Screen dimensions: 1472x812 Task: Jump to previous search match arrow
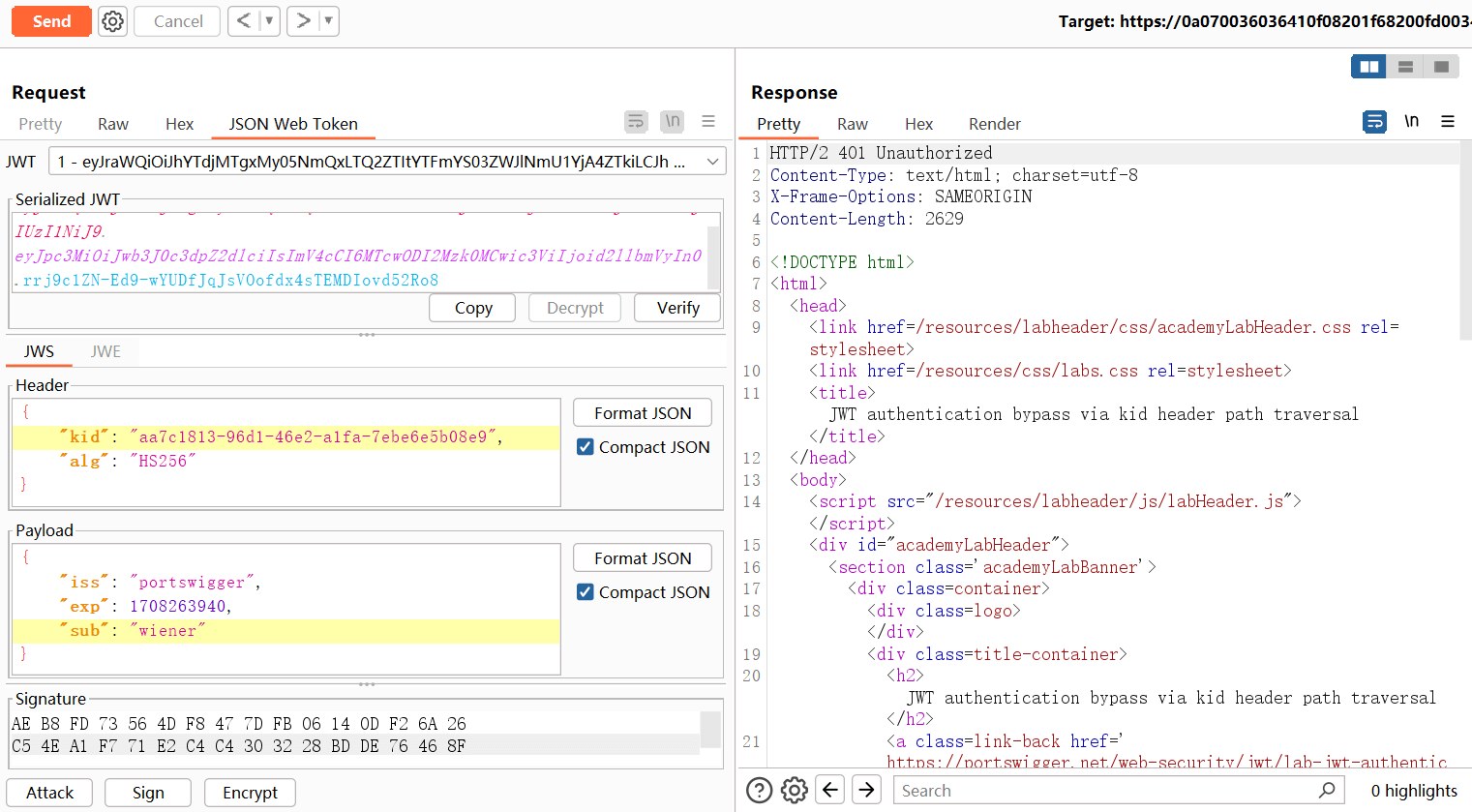(830, 791)
